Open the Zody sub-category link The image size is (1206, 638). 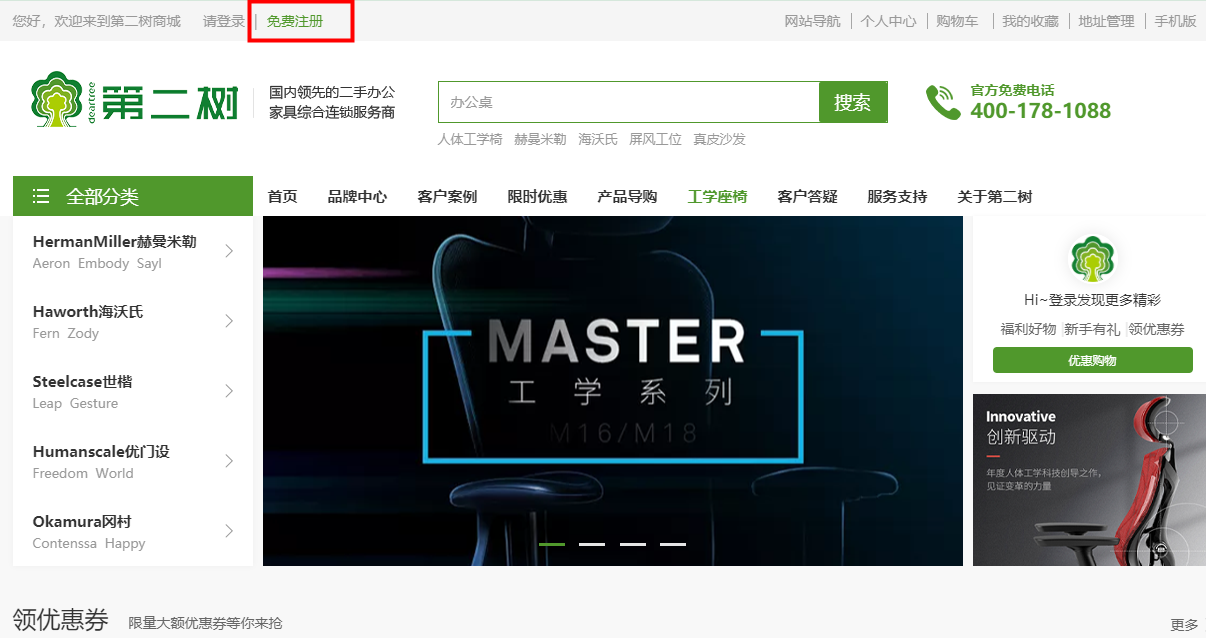[83, 334]
